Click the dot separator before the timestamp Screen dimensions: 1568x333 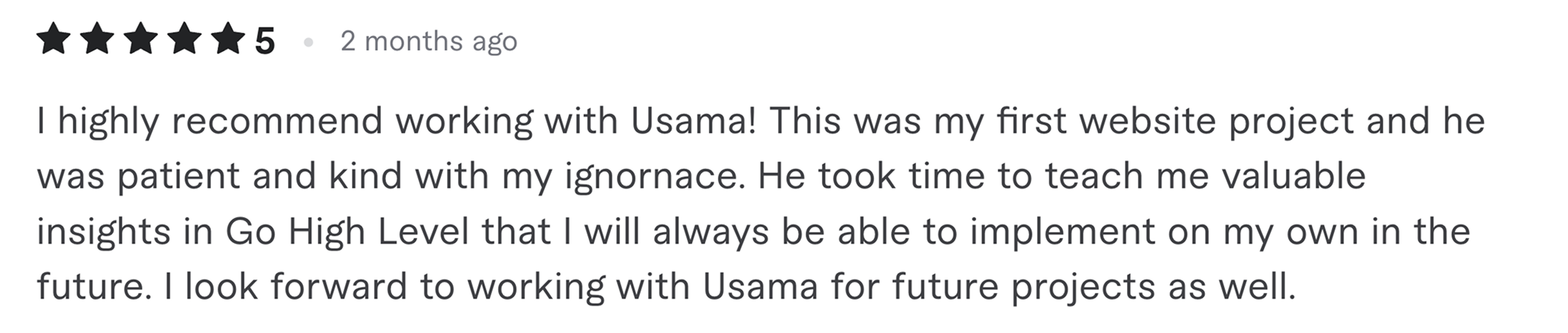click(x=307, y=42)
